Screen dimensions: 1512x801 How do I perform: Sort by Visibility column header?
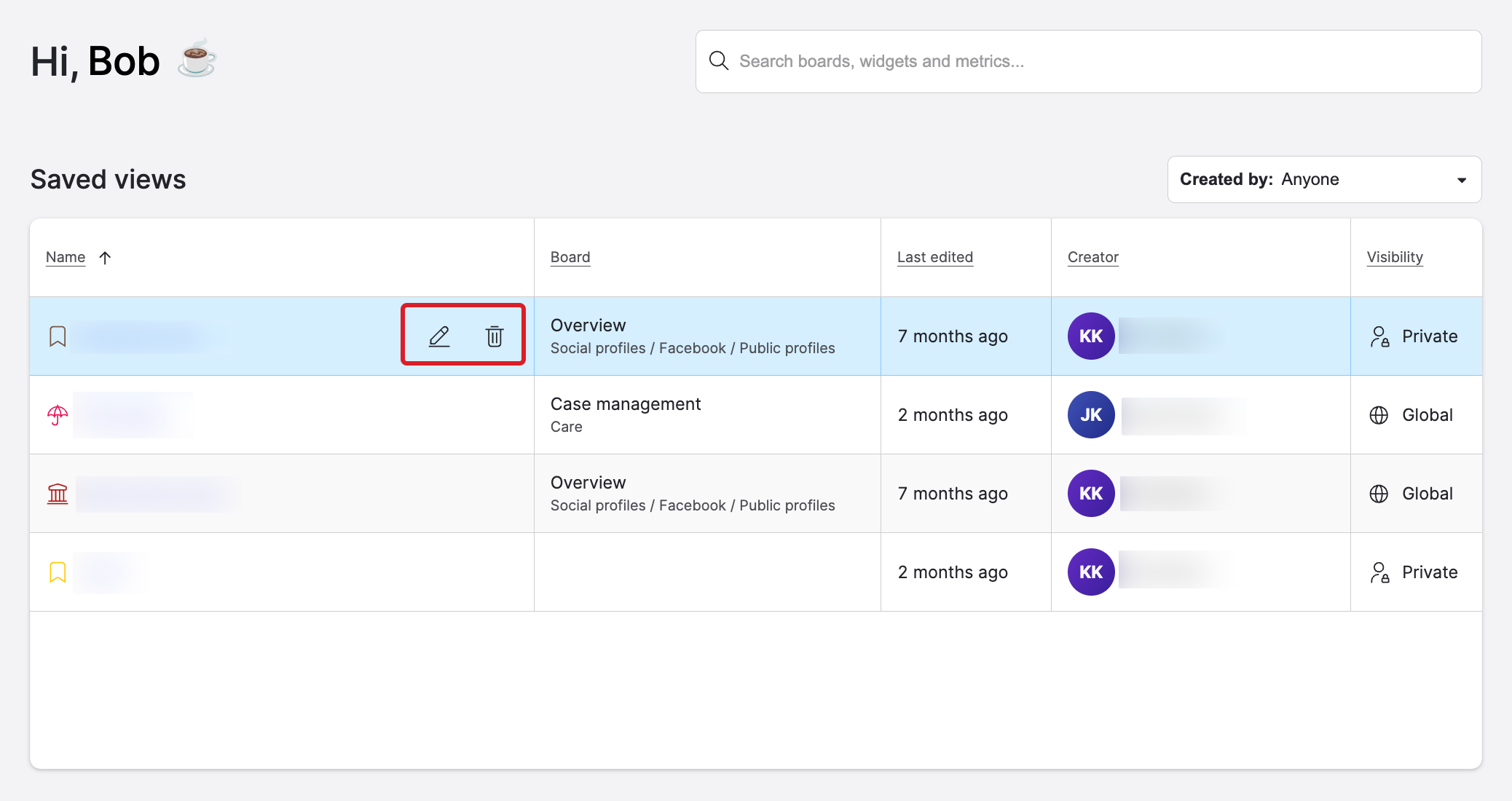(x=1394, y=257)
